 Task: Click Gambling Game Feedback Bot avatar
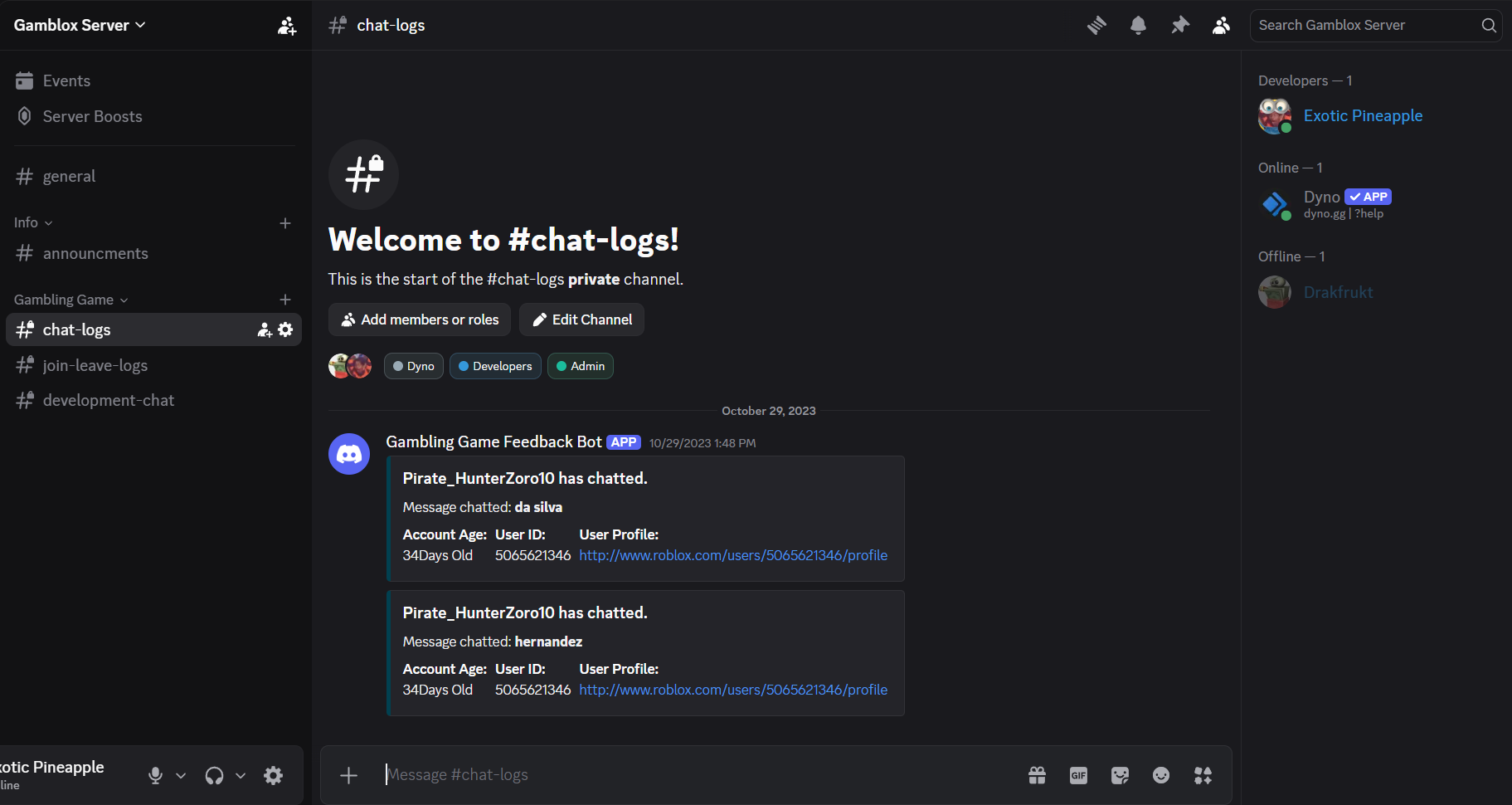click(x=349, y=454)
